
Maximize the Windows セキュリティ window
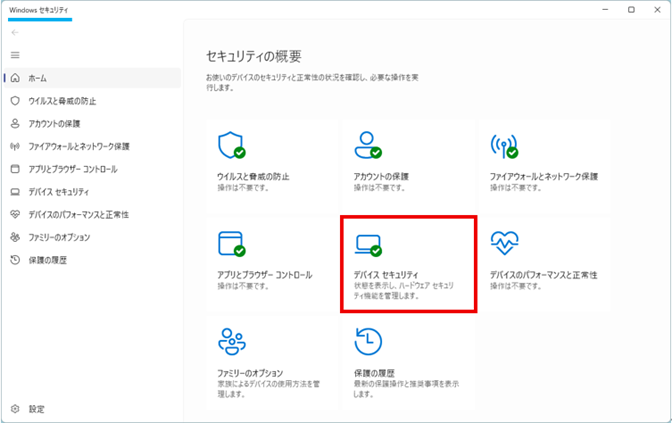pyautogui.click(x=630, y=10)
